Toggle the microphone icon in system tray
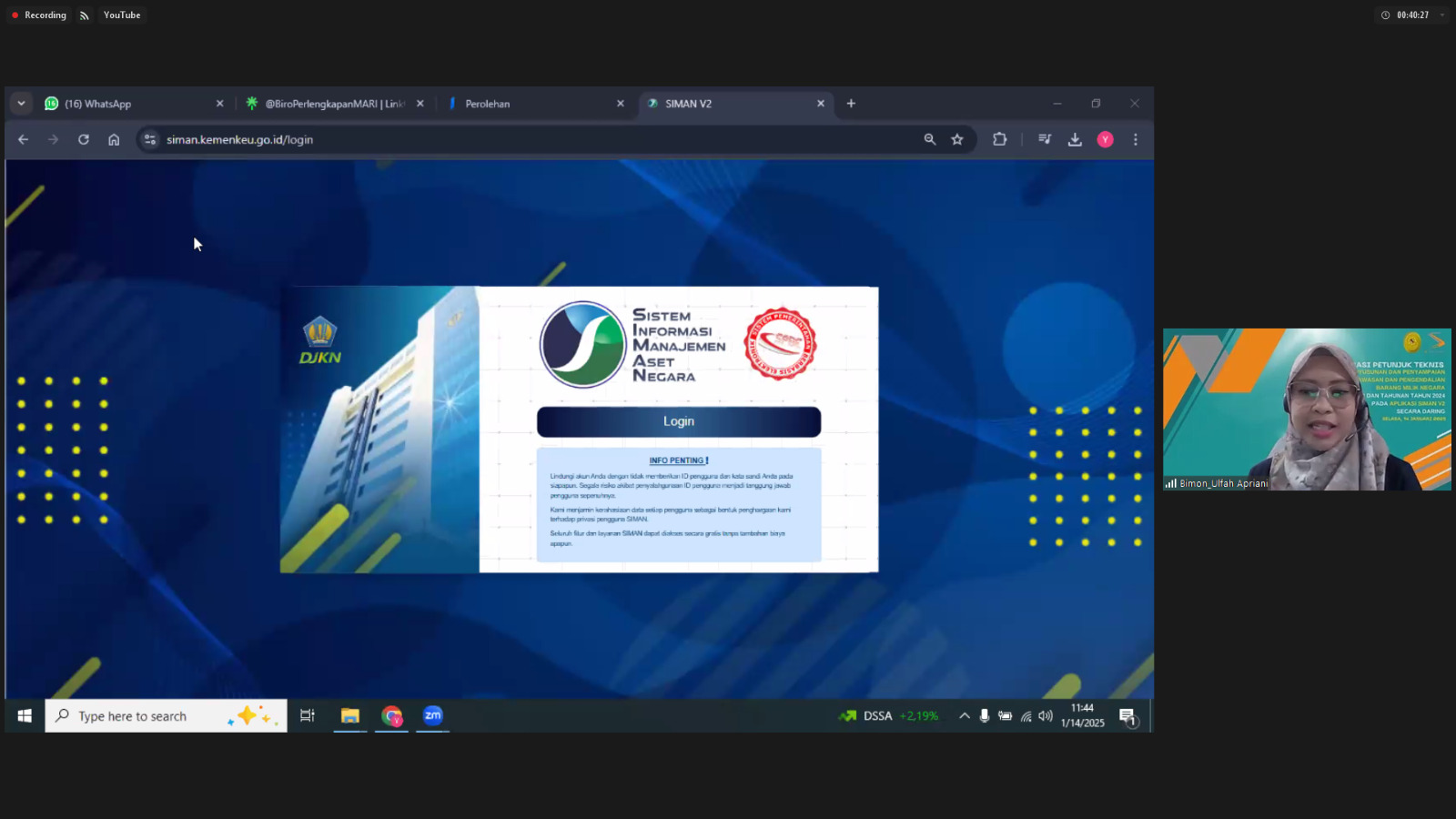This screenshot has height=819, width=1456. point(984,716)
